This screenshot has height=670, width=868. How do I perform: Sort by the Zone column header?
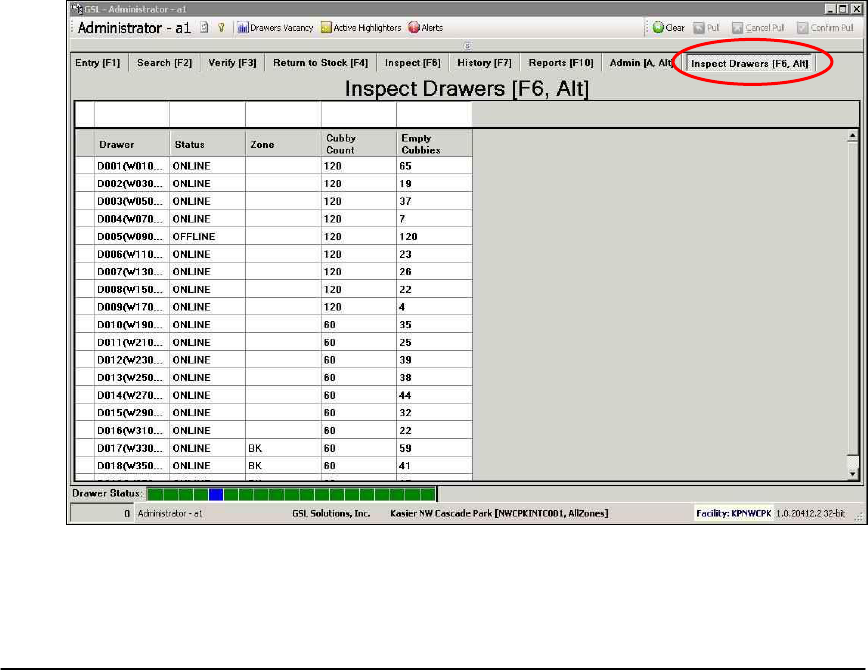(x=283, y=144)
